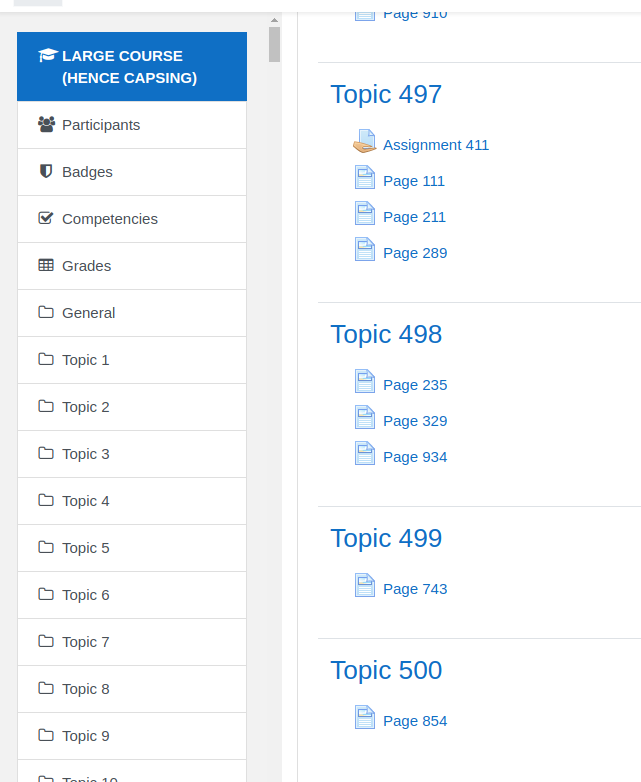Open the Page 854 link
Image resolution: width=641 pixels, height=782 pixels.
(415, 721)
